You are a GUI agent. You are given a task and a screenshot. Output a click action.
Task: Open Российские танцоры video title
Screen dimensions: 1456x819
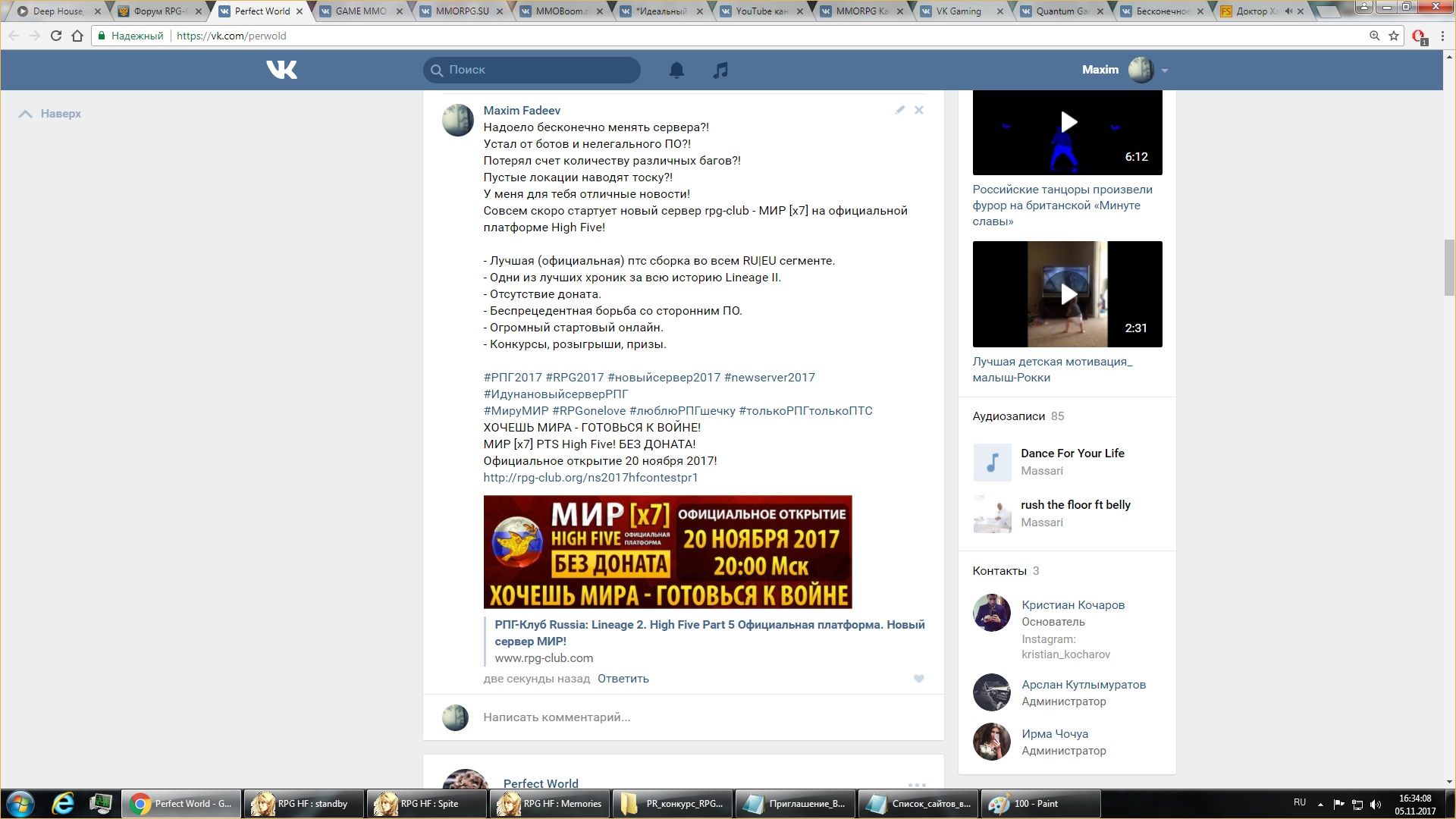(x=1062, y=206)
